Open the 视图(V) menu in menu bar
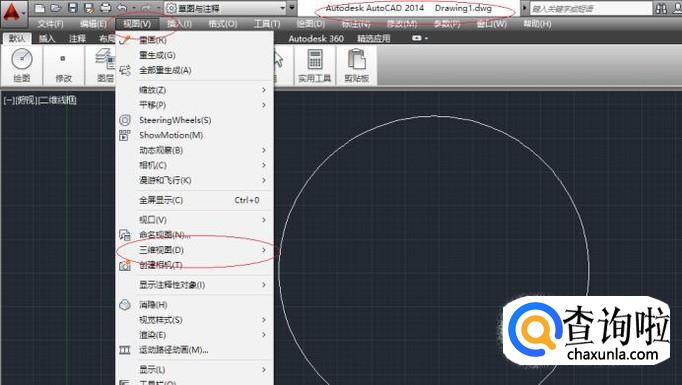 click(137, 24)
